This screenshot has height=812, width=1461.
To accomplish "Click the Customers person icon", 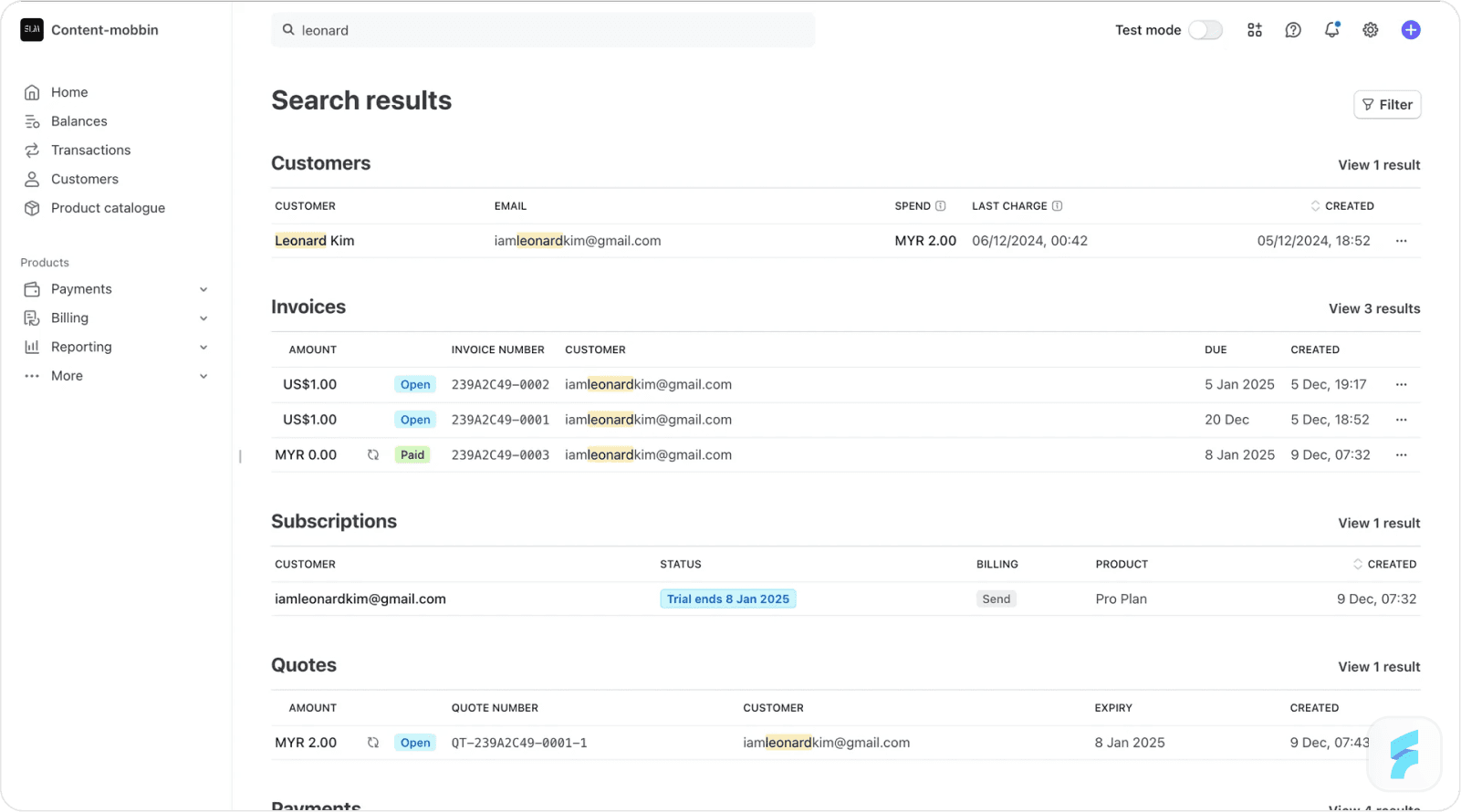I will [32, 179].
